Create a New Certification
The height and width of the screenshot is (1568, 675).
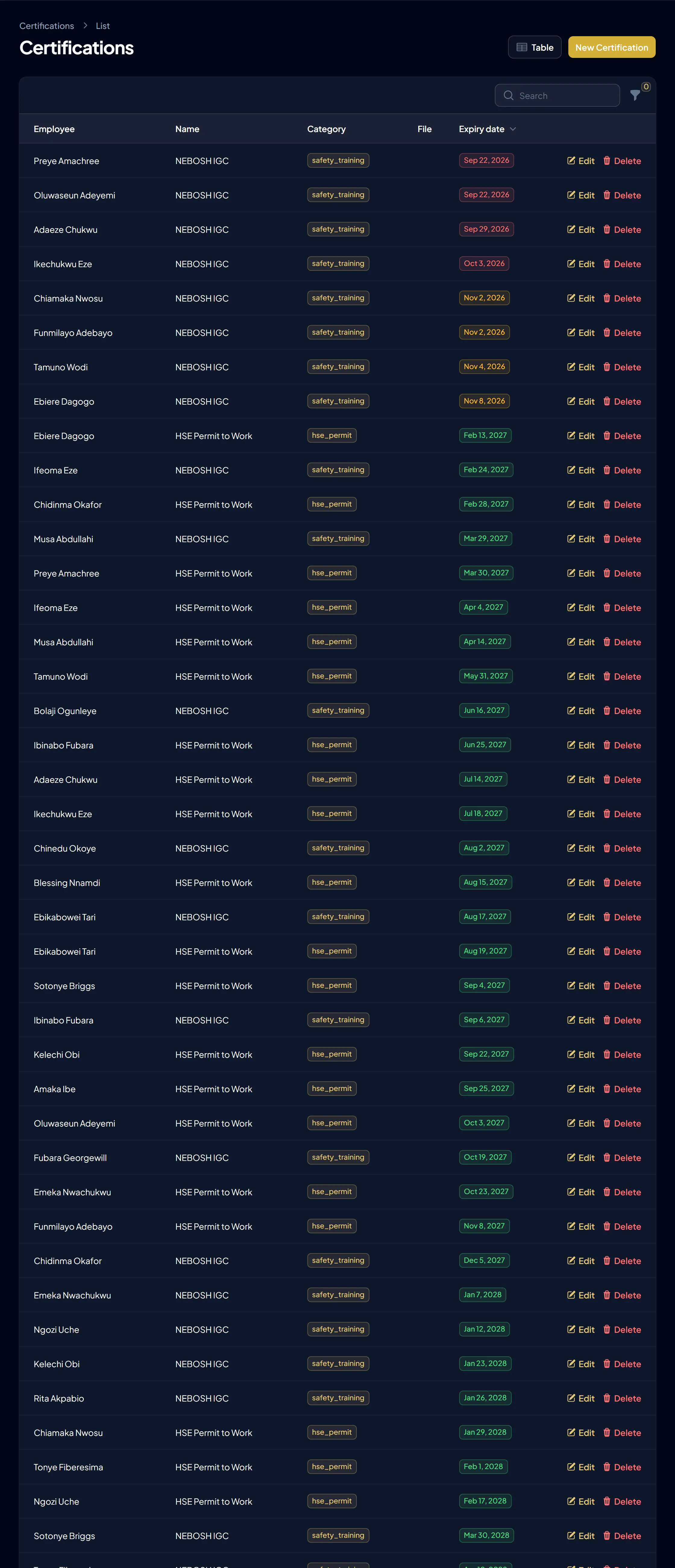tap(611, 47)
